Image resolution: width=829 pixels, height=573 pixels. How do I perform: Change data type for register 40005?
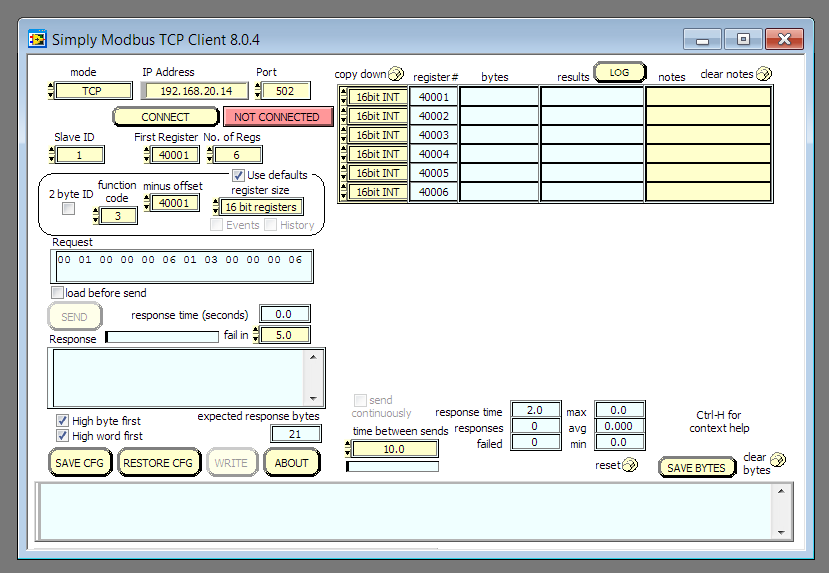pyautogui.click(x=377, y=173)
